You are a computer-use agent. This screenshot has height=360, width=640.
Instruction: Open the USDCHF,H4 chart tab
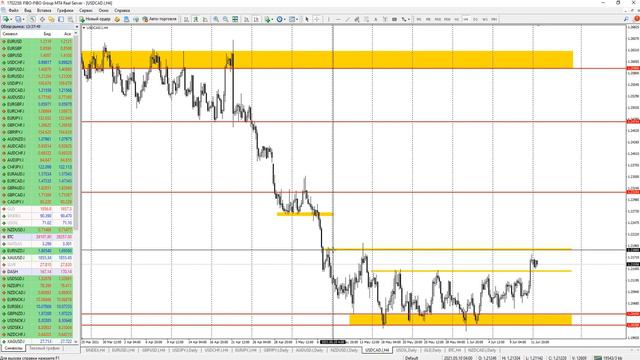(217, 350)
